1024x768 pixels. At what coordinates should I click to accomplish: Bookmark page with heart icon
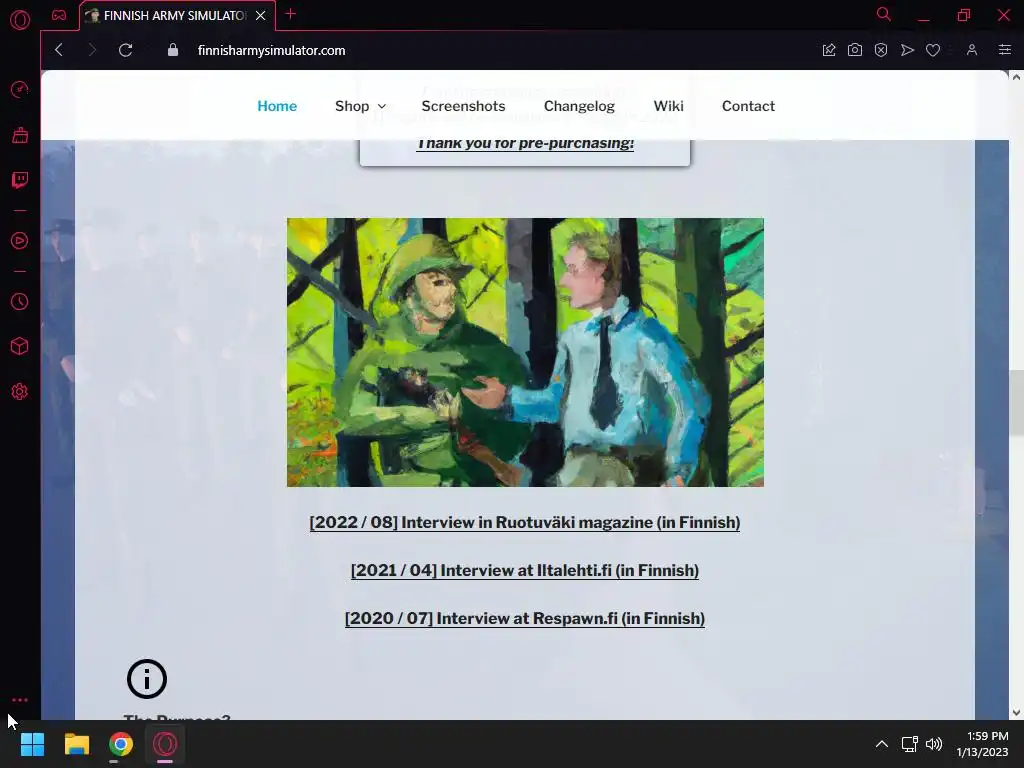tap(933, 50)
